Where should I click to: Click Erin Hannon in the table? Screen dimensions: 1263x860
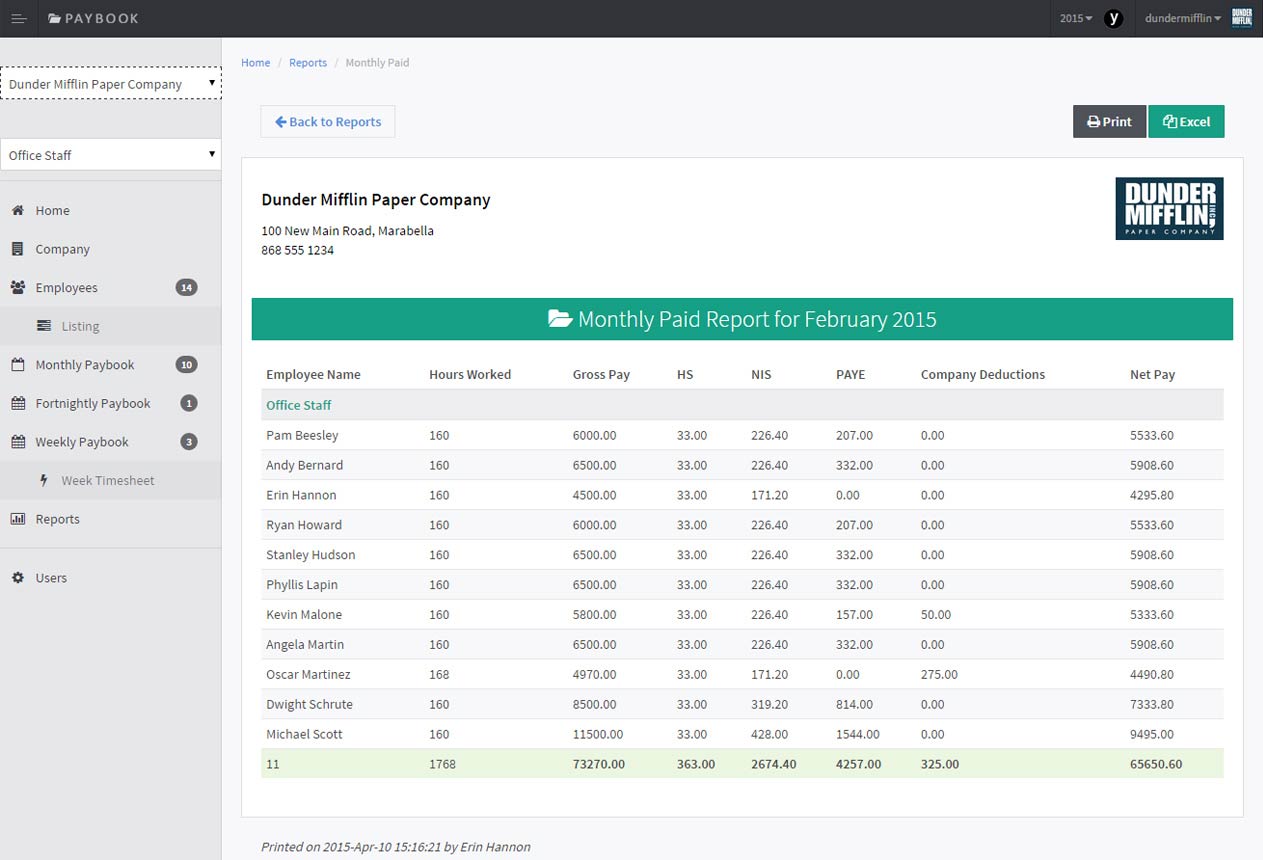click(x=301, y=495)
